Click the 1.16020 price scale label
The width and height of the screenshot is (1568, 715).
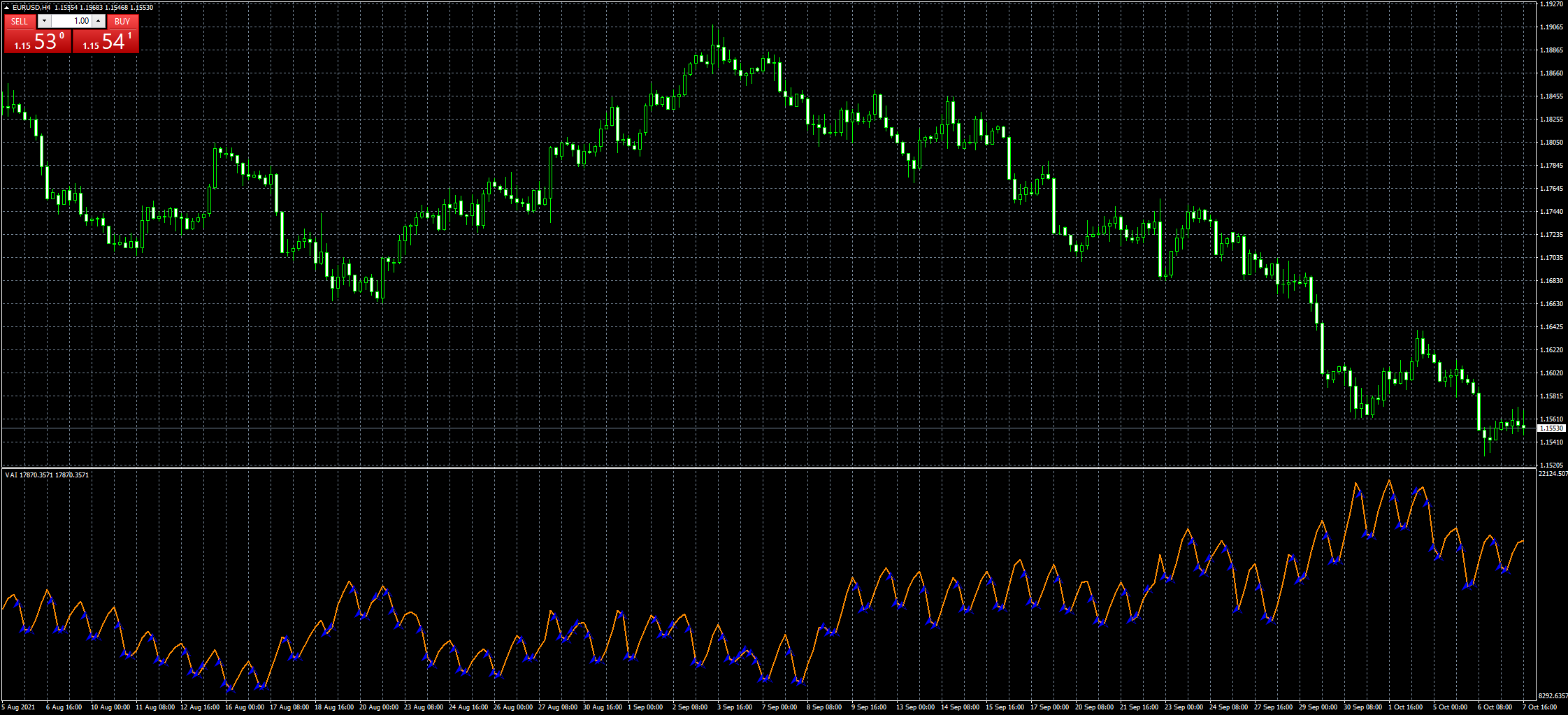pos(1551,373)
